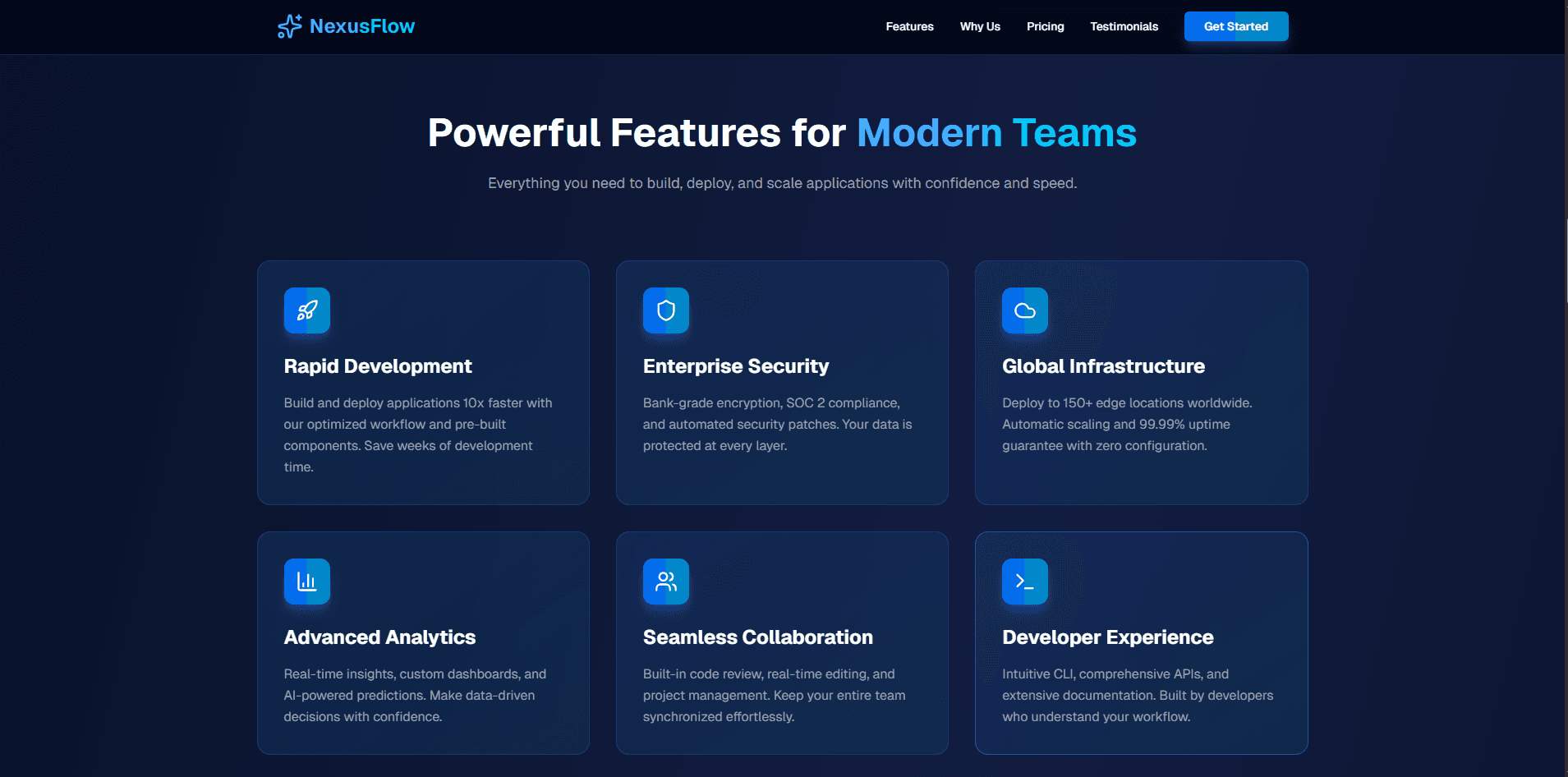Click the cloud icon for Global Infrastructure
Screen dimensions: 1568x777
tap(1024, 310)
